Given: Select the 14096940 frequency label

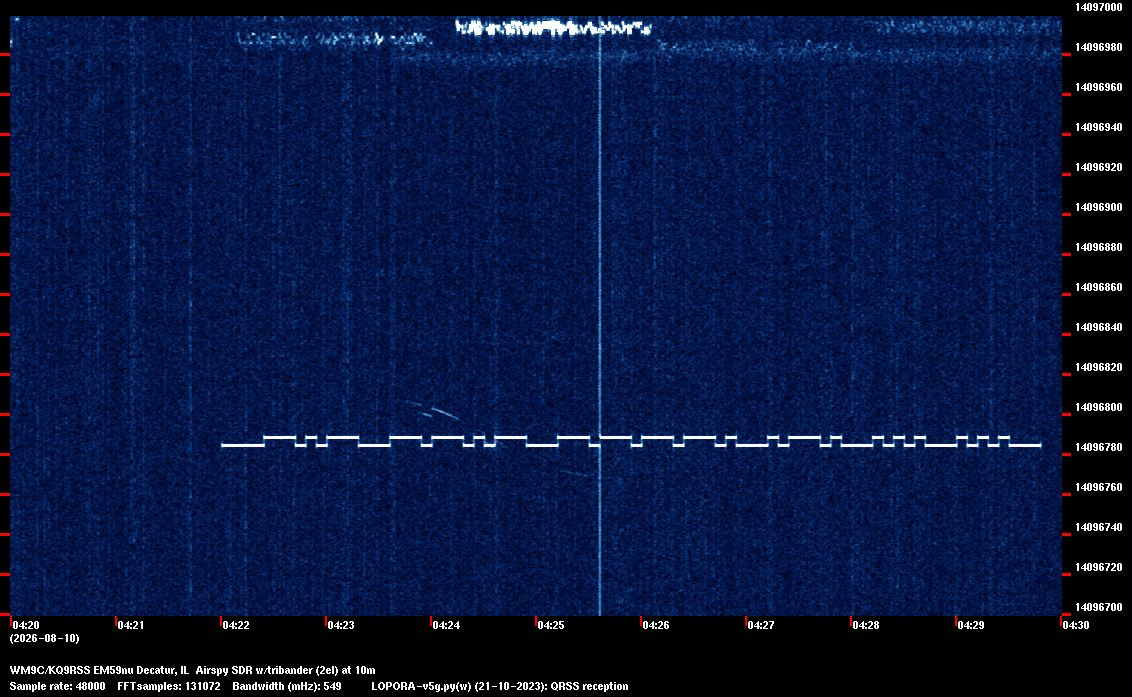Looking at the screenshot, I should pyautogui.click(x=1099, y=127).
